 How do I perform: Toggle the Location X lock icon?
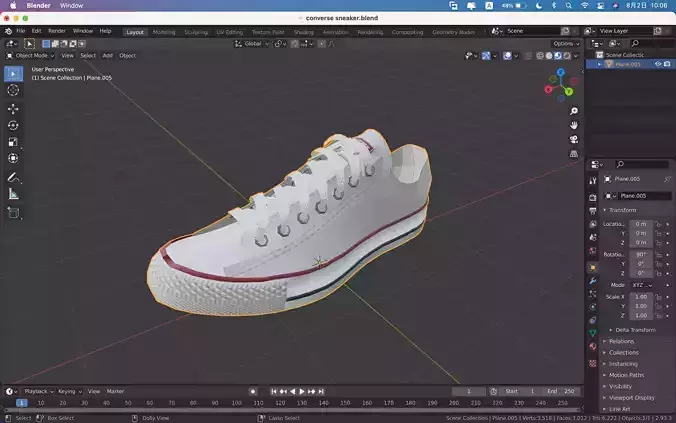tap(658, 224)
